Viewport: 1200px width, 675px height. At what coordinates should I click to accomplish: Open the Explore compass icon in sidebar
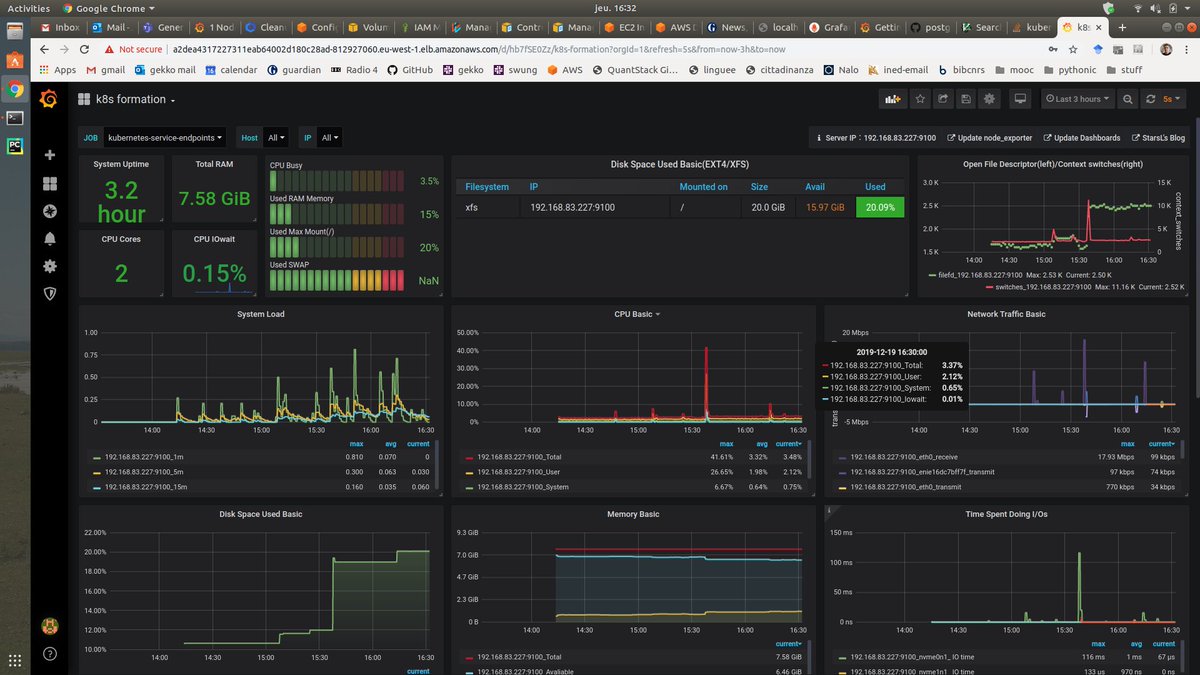[50, 211]
